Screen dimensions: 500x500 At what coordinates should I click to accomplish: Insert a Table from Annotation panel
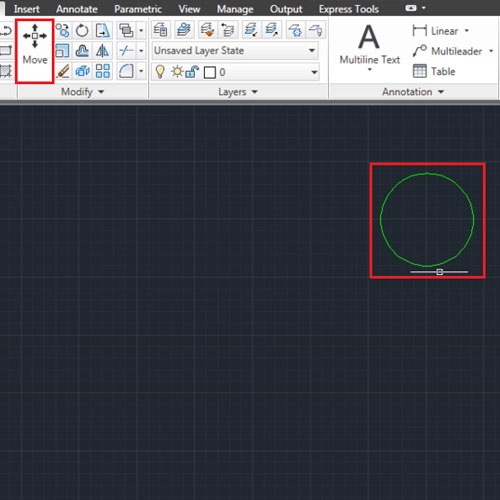[434, 71]
